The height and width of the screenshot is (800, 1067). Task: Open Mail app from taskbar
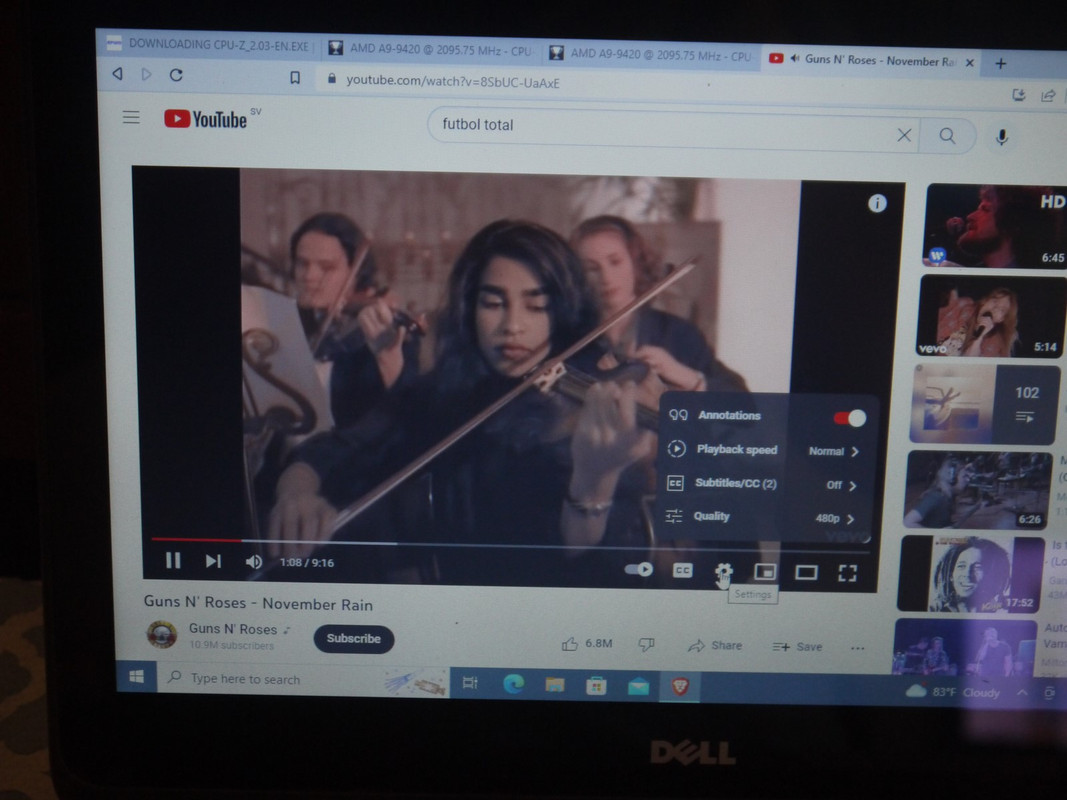tap(638, 687)
